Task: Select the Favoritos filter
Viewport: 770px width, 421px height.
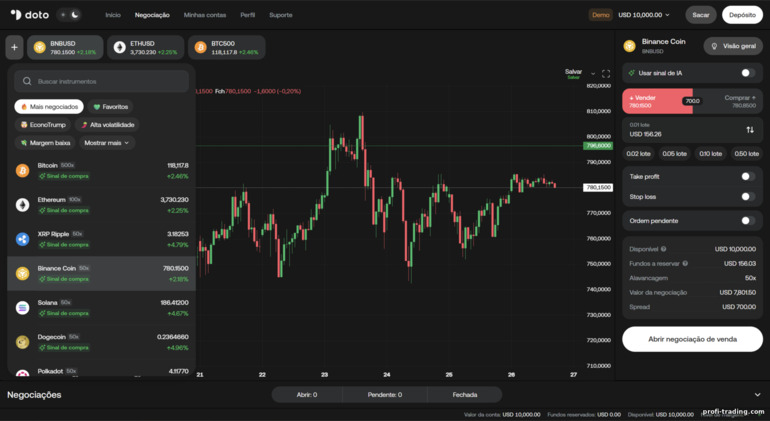Action: pyautogui.click(x=110, y=107)
